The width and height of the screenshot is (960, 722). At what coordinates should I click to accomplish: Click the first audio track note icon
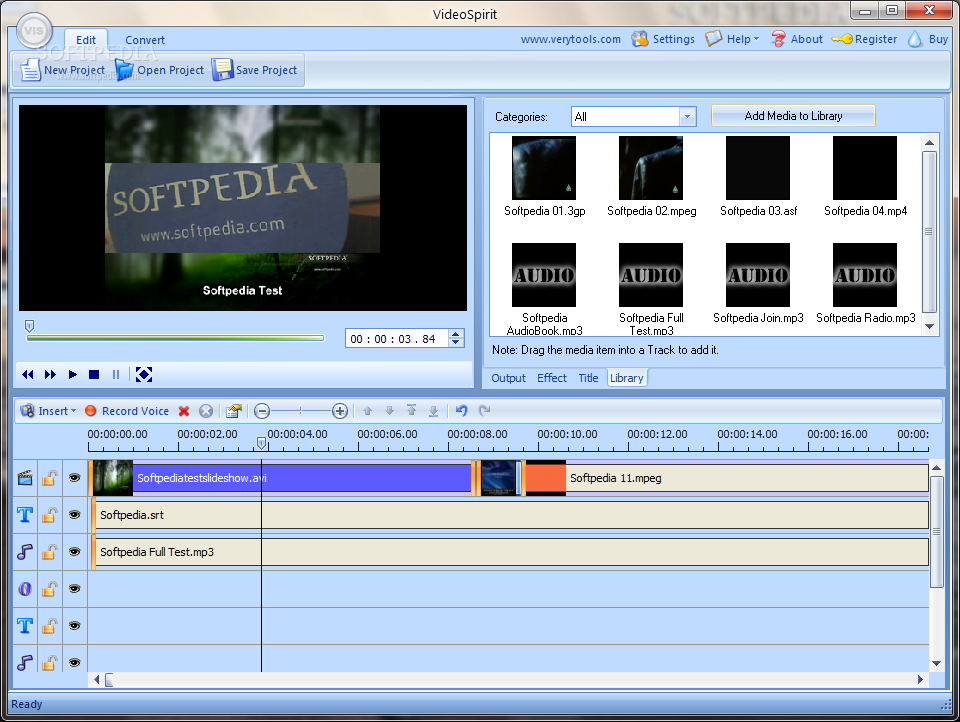[x=25, y=552]
